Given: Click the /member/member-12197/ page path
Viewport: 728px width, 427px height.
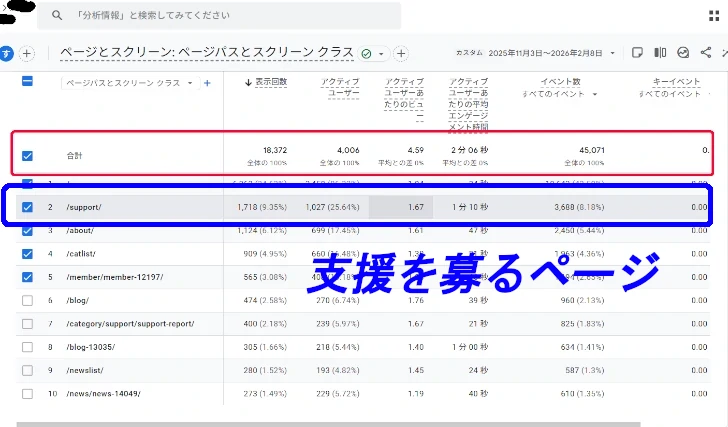Looking at the screenshot, I should (x=115, y=277).
